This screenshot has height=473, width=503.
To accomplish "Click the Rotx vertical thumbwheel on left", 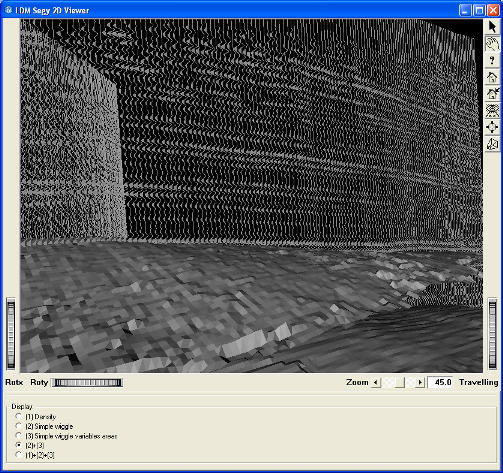I will click(11, 334).
